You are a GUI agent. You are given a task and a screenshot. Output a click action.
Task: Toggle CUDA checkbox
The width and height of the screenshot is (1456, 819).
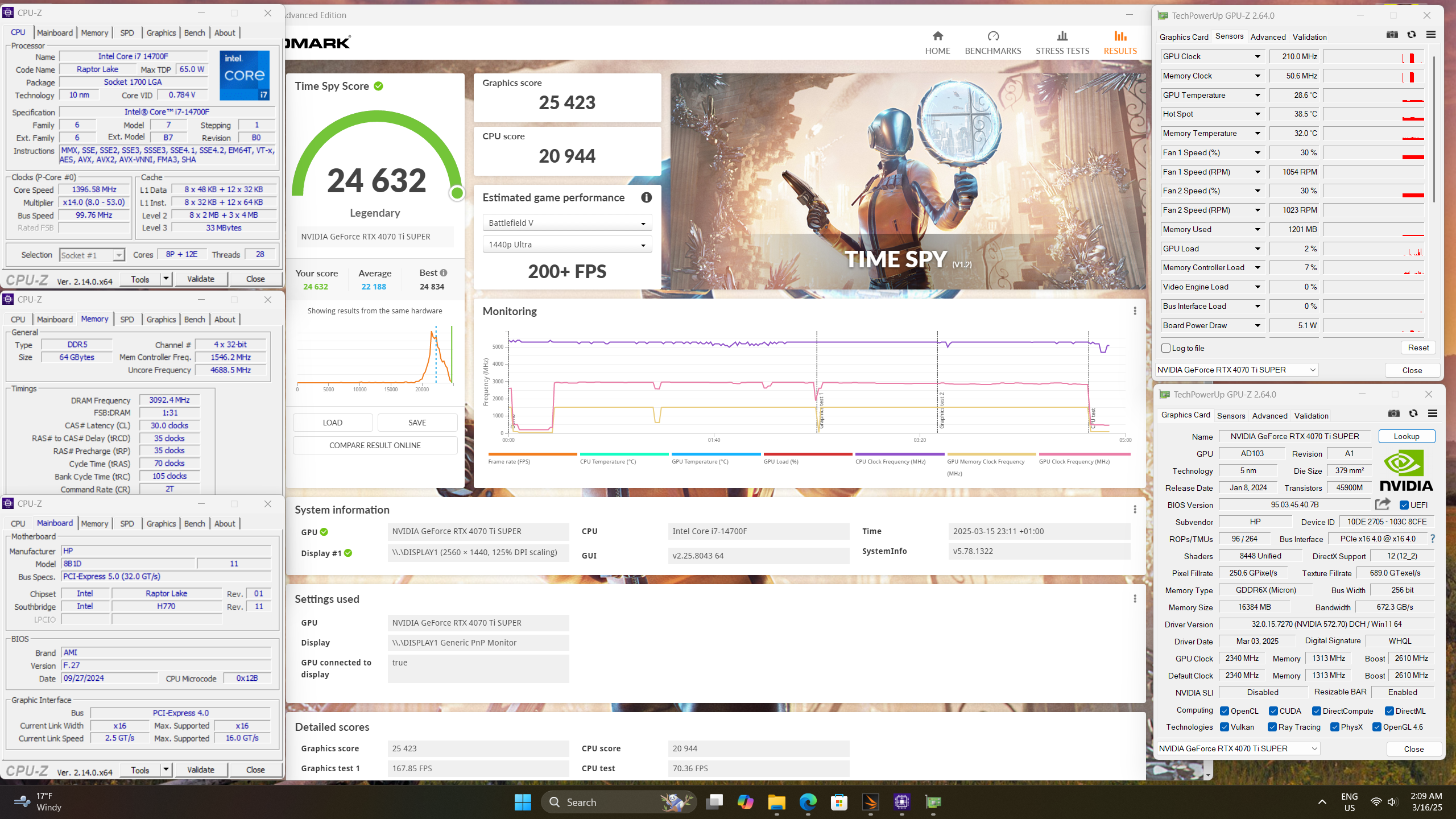1273,711
